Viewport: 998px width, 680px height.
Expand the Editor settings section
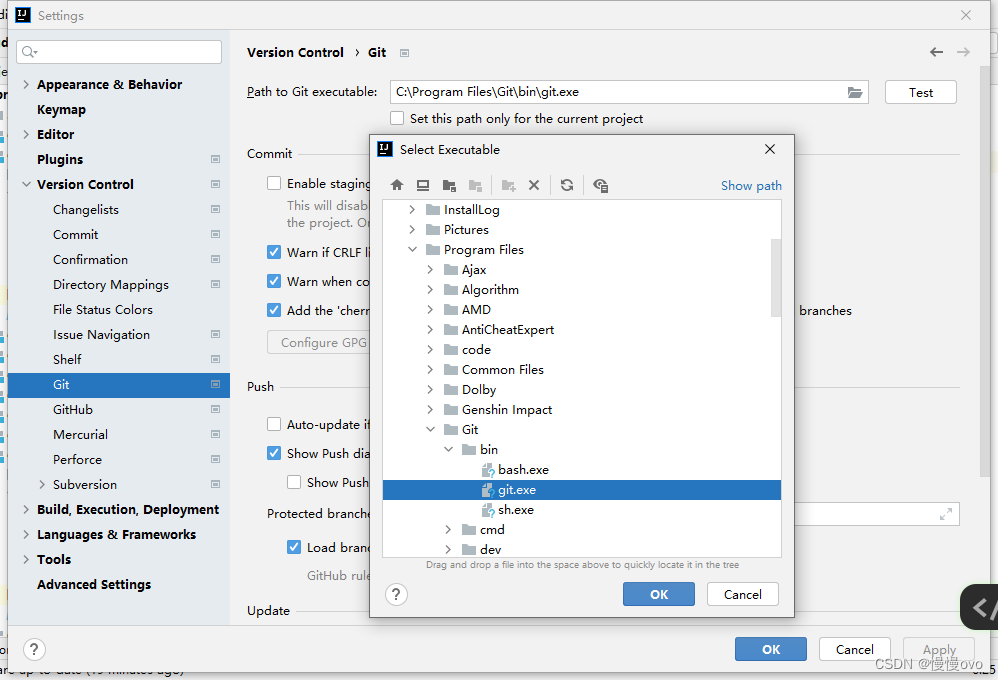point(26,134)
